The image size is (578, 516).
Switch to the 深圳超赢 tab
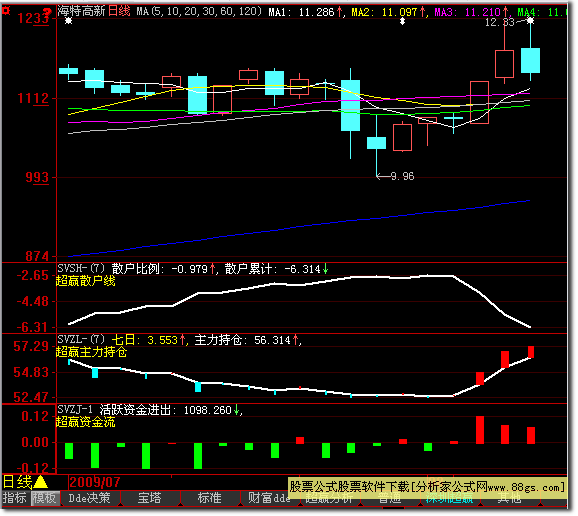450,499
